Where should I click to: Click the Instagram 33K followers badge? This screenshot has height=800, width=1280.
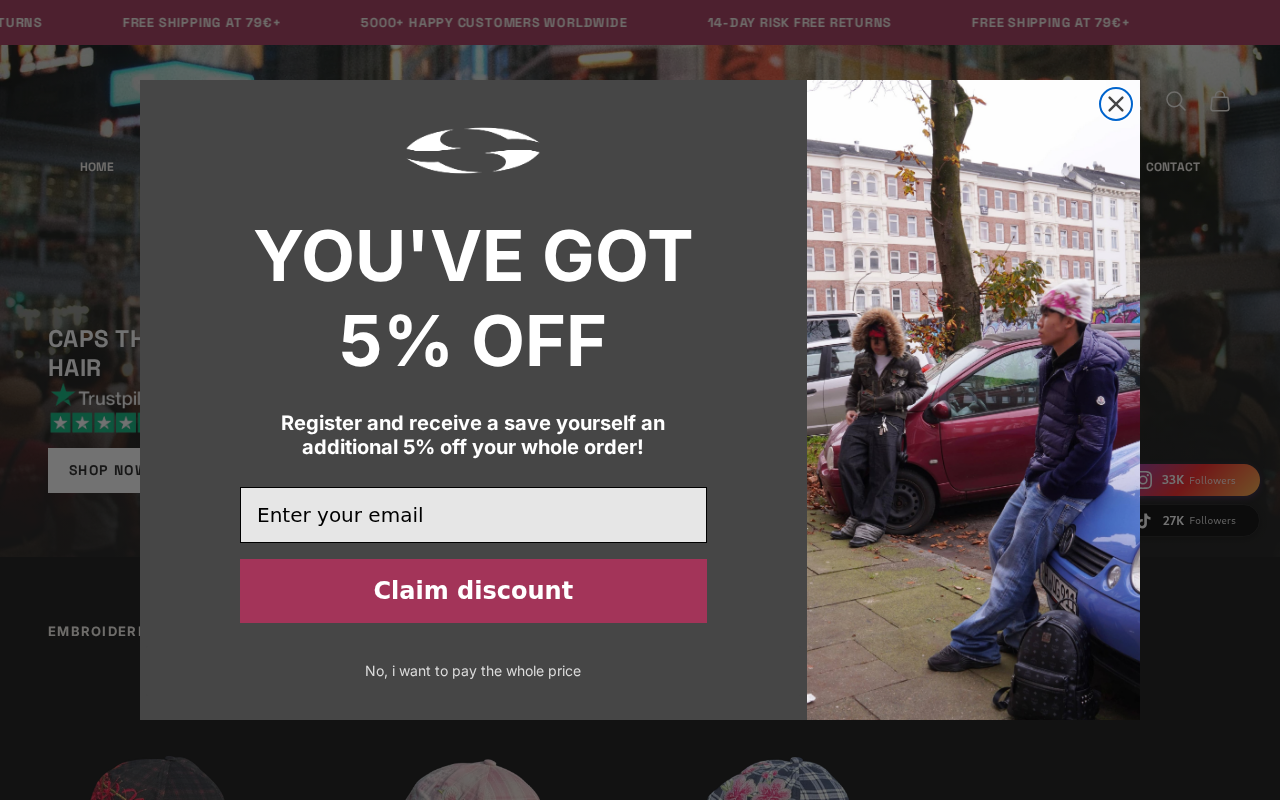[1197, 480]
